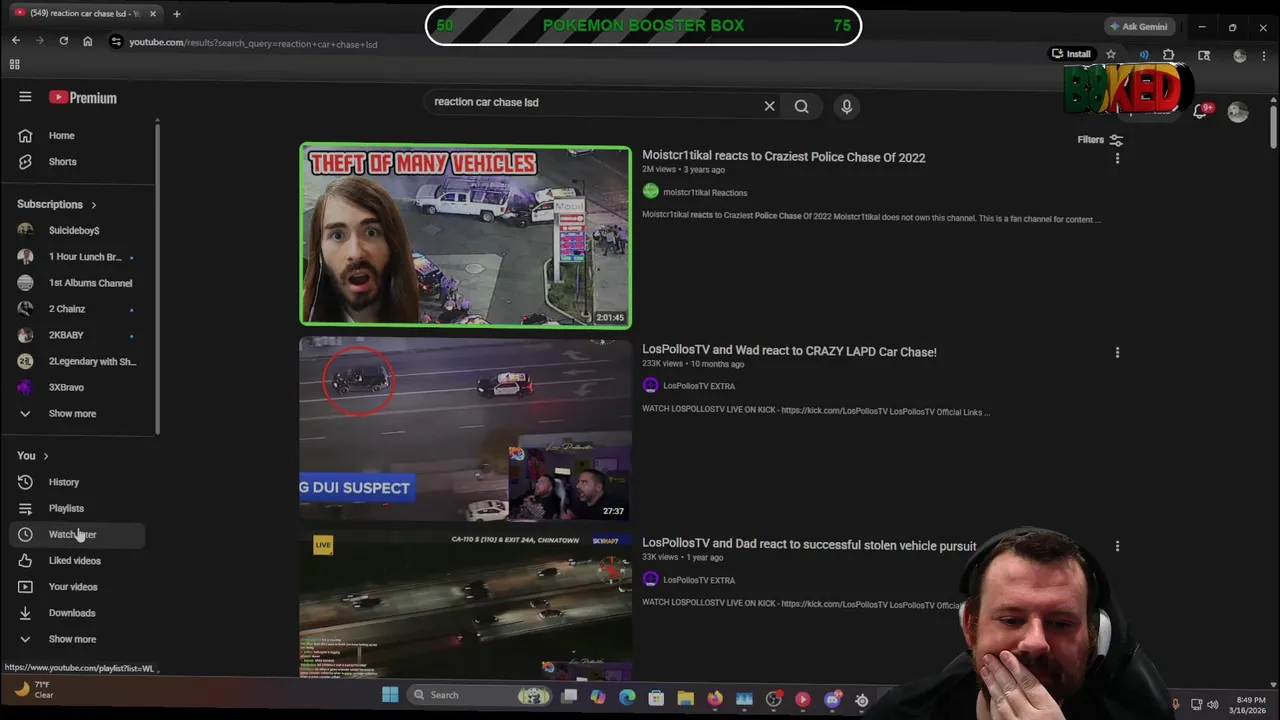Play the LIVE Chinatown pursuit thumbnail
The width and height of the screenshot is (1280, 720).
click(x=466, y=606)
